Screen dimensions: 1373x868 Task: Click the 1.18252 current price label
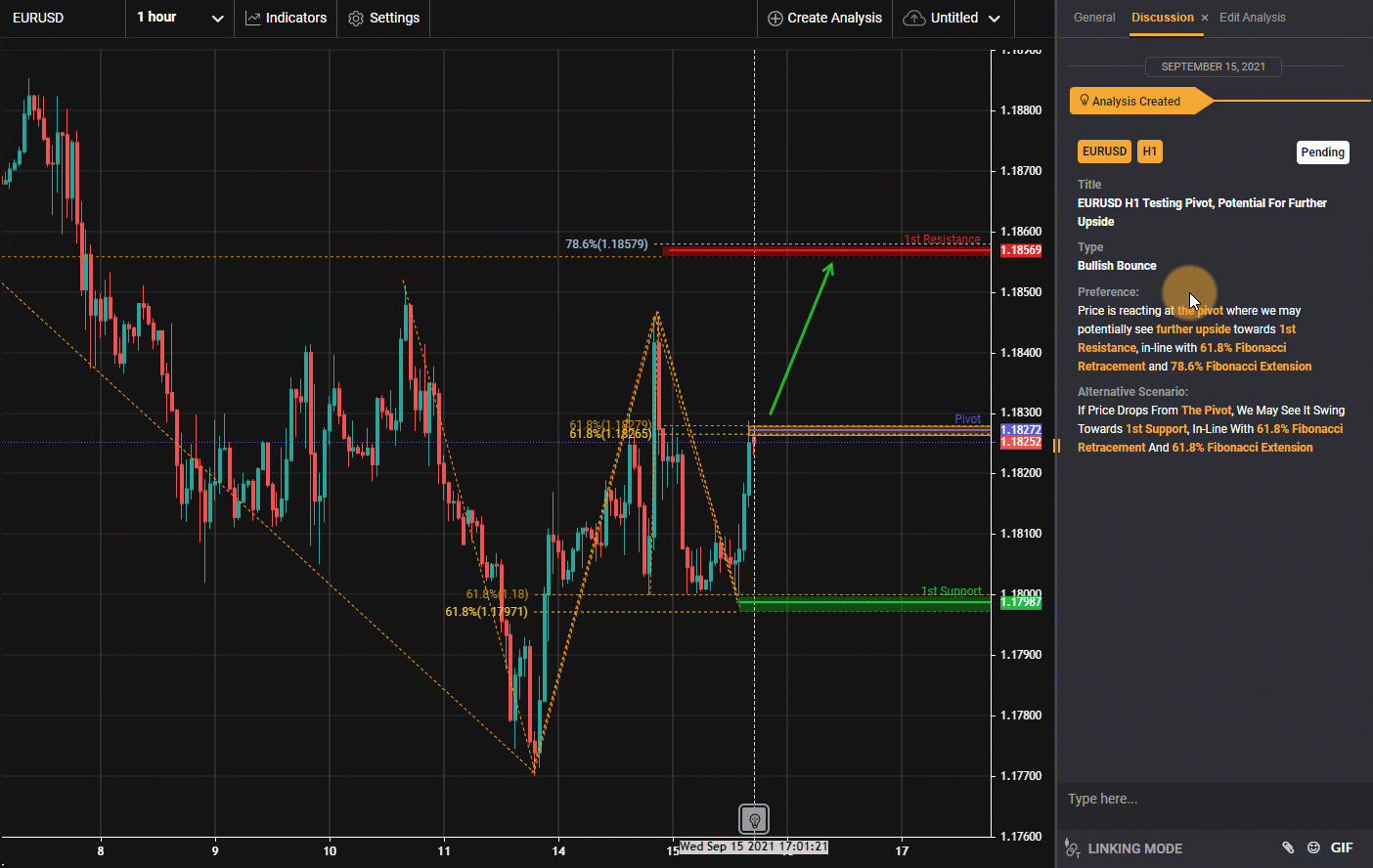pos(1020,442)
